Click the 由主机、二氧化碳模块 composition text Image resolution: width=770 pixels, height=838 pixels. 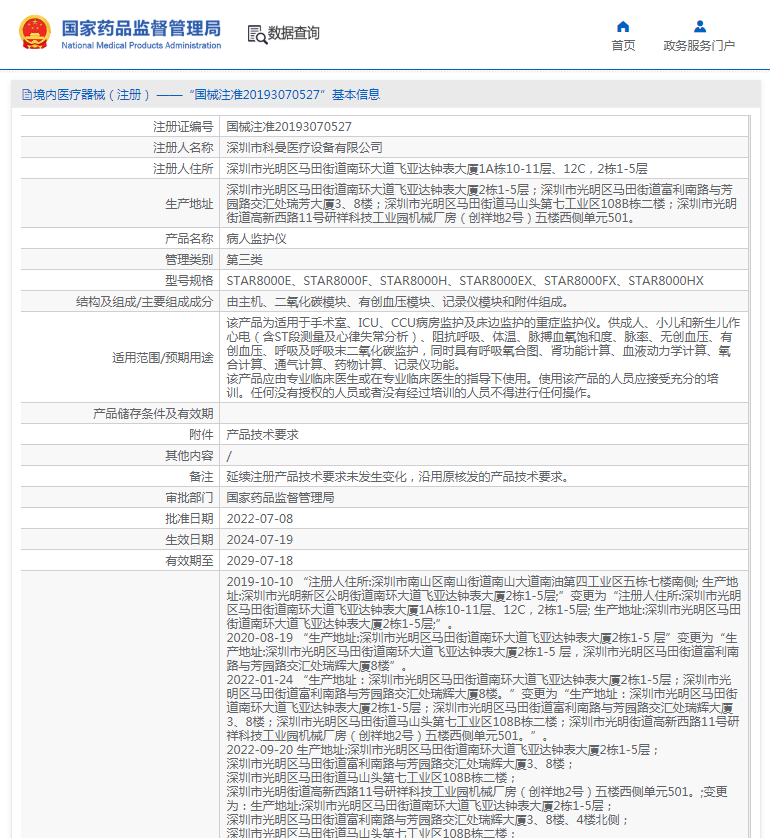pos(397,302)
